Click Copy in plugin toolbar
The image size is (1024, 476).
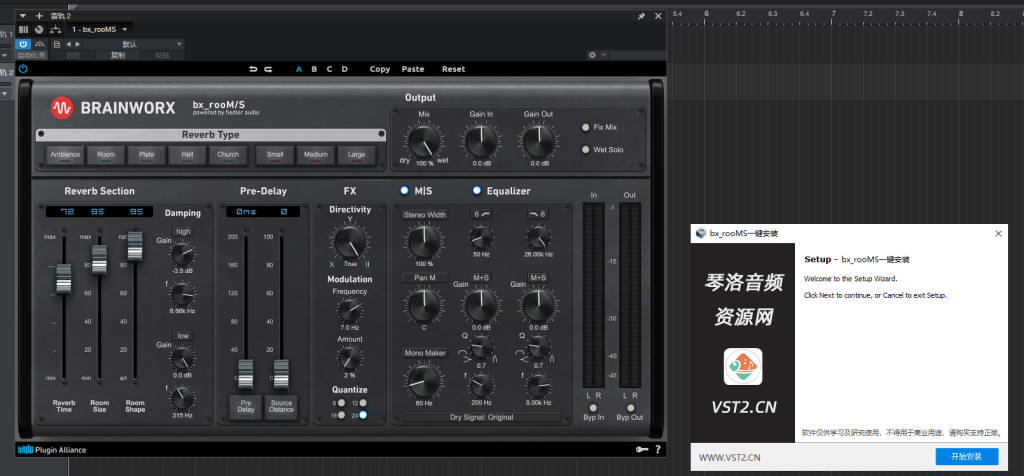(379, 69)
